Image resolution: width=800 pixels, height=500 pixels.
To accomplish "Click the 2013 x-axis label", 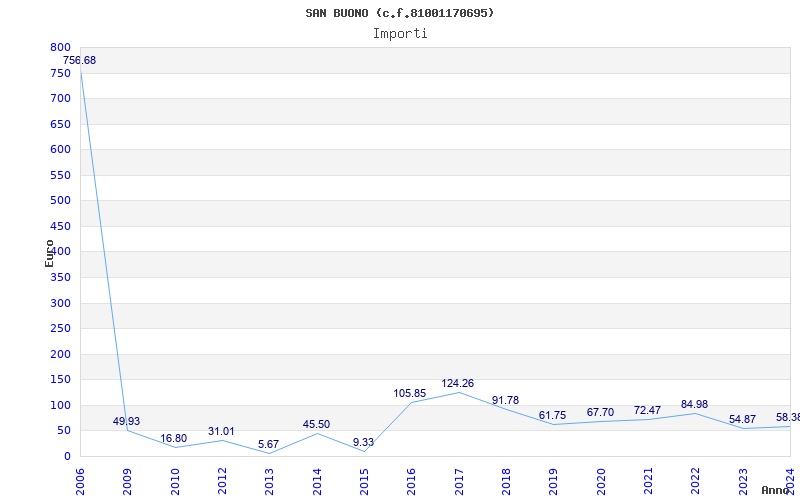I will (x=269, y=482).
